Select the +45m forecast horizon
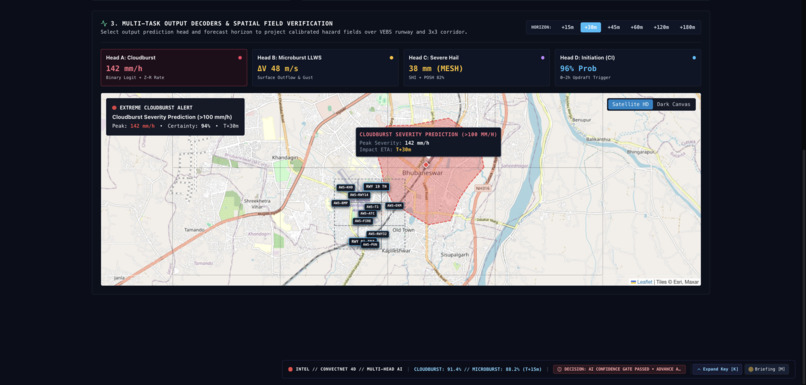806x385 pixels. click(614, 27)
